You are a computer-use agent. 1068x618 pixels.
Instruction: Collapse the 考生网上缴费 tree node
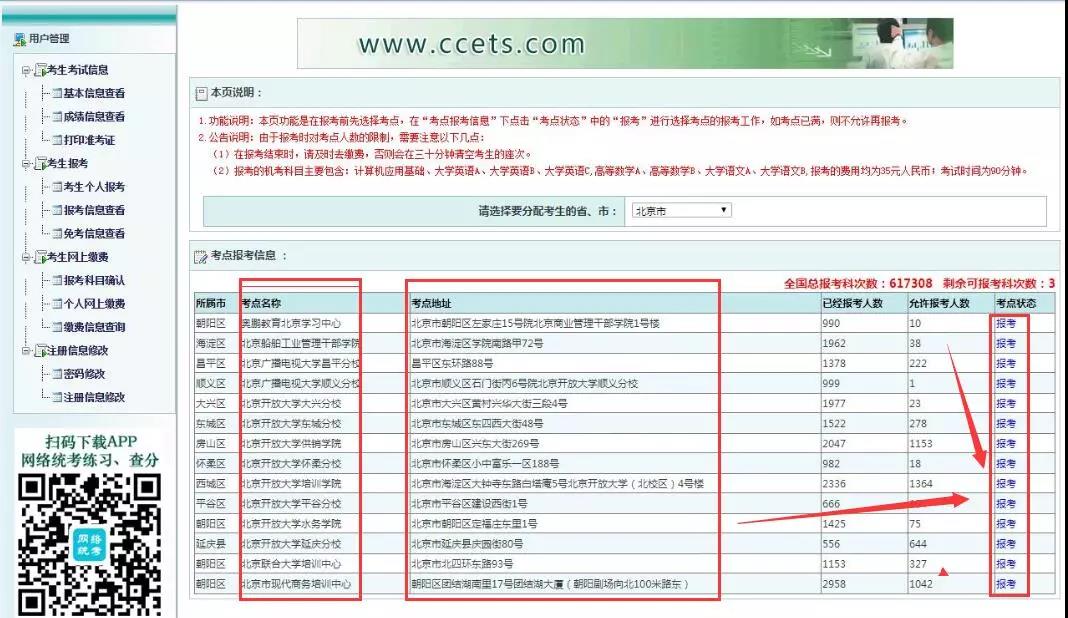coord(26,258)
